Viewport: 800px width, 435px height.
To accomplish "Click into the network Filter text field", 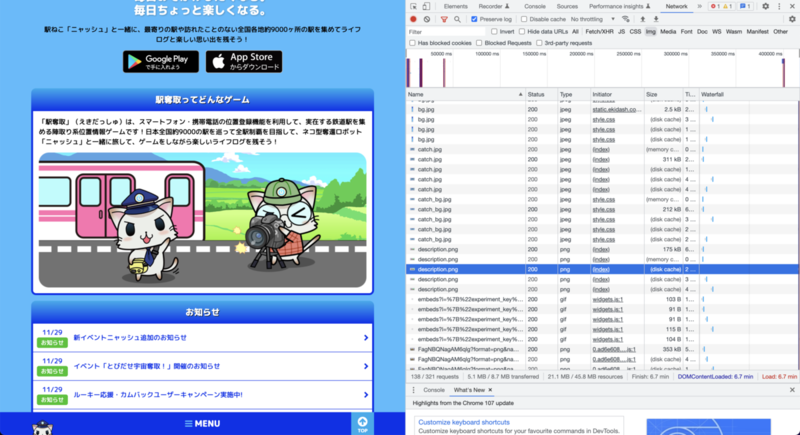I will pos(445,32).
